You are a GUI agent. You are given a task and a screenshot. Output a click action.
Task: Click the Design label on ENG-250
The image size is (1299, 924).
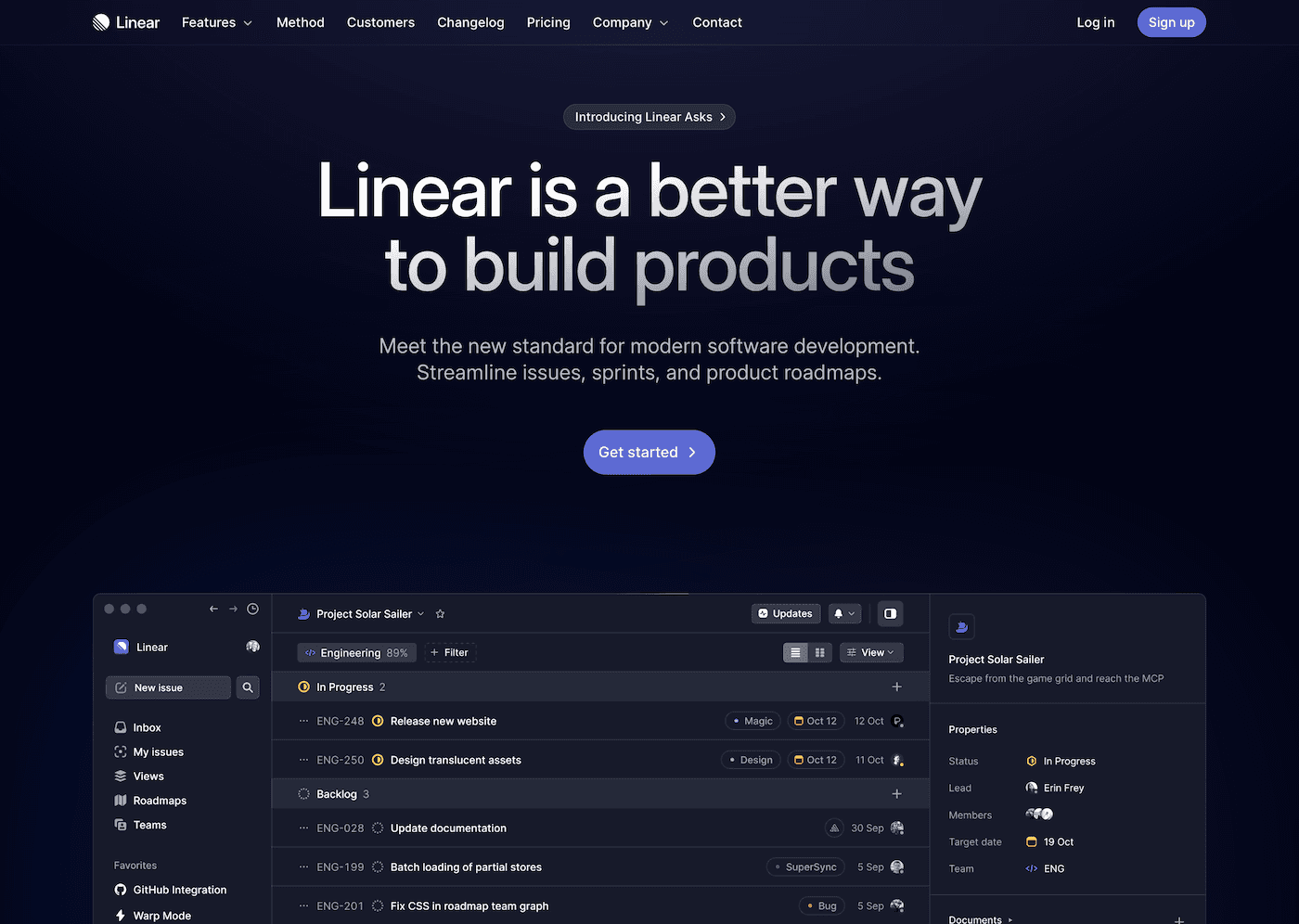[751, 760]
